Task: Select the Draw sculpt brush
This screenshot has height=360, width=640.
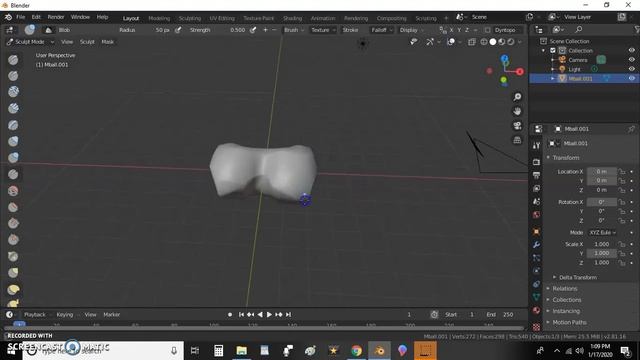Action: tap(13, 60)
